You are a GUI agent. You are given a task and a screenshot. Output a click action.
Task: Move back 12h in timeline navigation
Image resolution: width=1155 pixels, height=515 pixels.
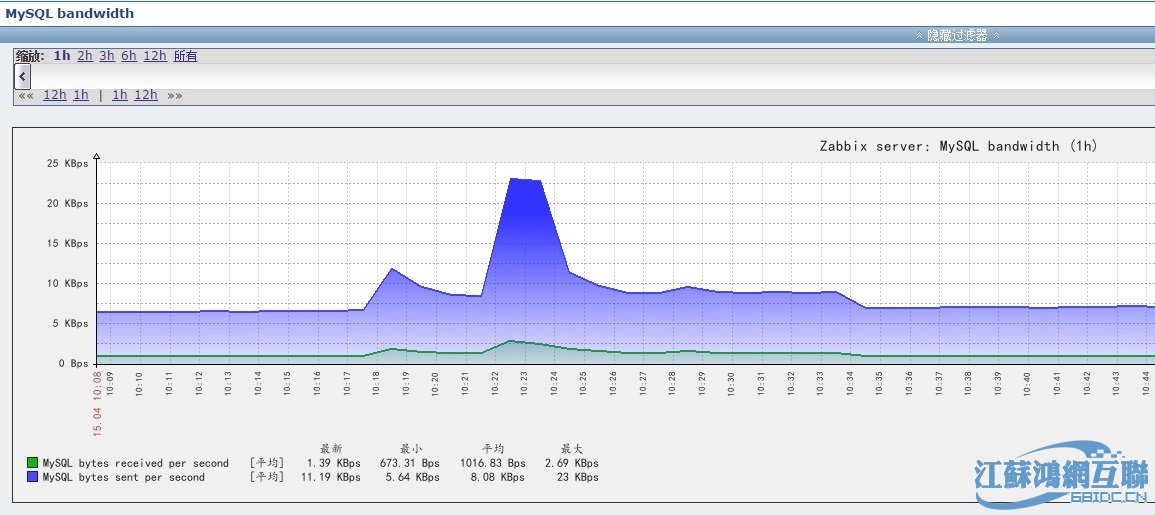(x=55, y=96)
